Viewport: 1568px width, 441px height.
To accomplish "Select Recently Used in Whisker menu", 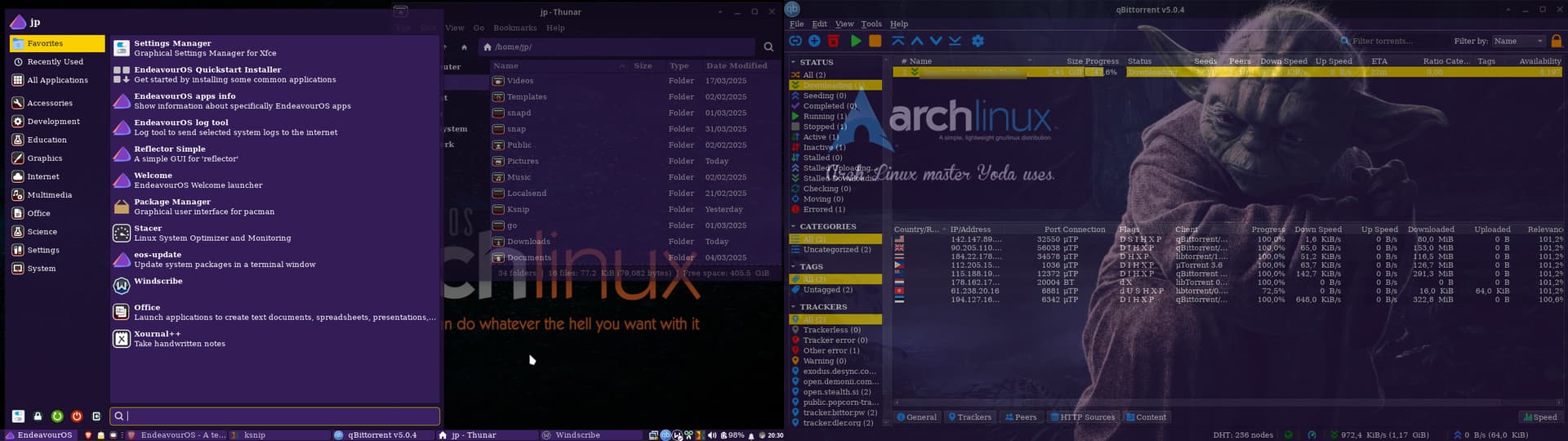I will [57, 62].
